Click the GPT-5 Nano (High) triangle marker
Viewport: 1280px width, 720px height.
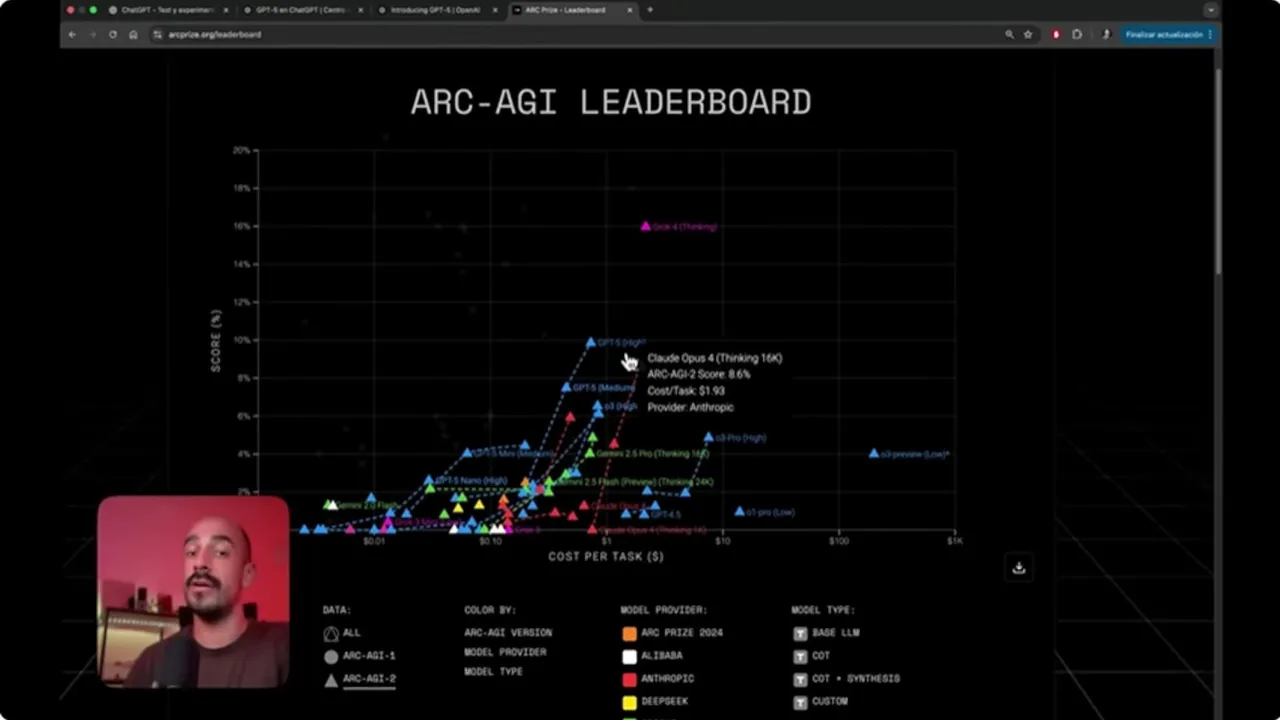tap(429, 480)
